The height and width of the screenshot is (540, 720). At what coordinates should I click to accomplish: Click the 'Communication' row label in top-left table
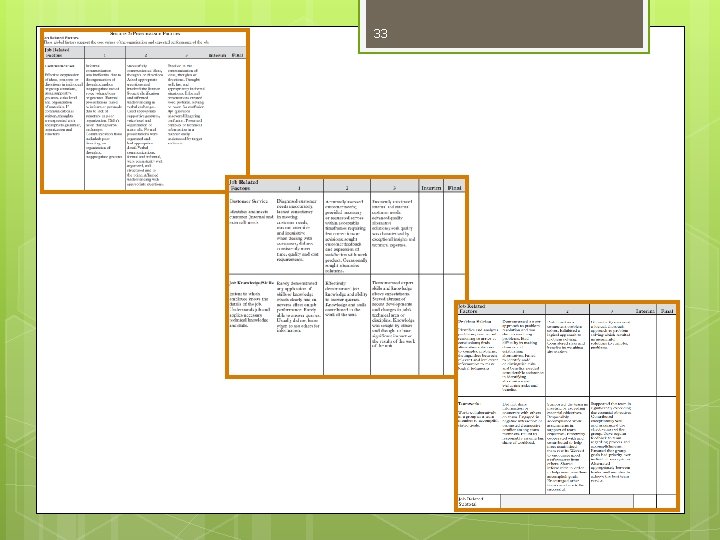click(x=59, y=66)
